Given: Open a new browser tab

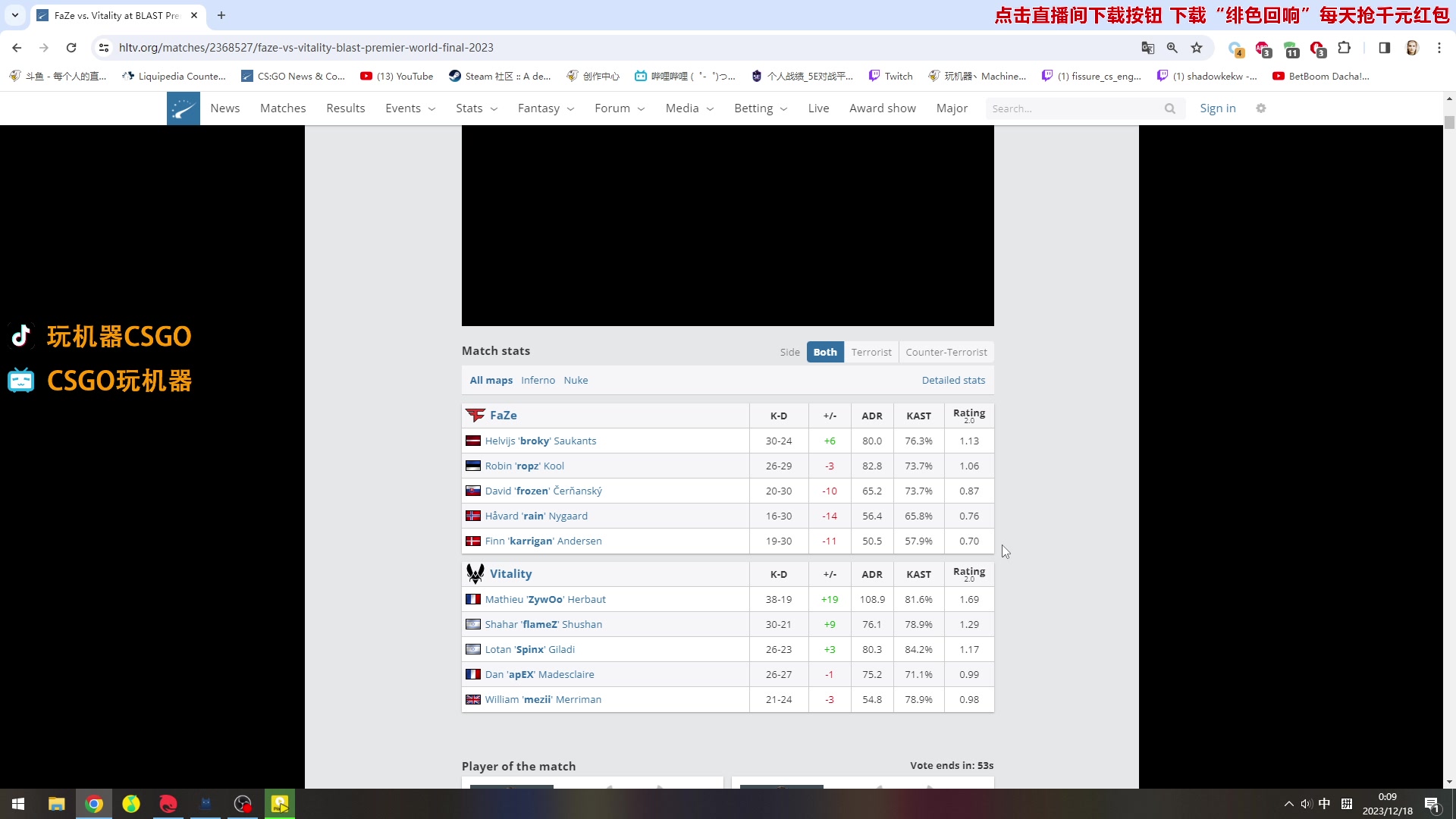Looking at the screenshot, I should pyautogui.click(x=221, y=15).
